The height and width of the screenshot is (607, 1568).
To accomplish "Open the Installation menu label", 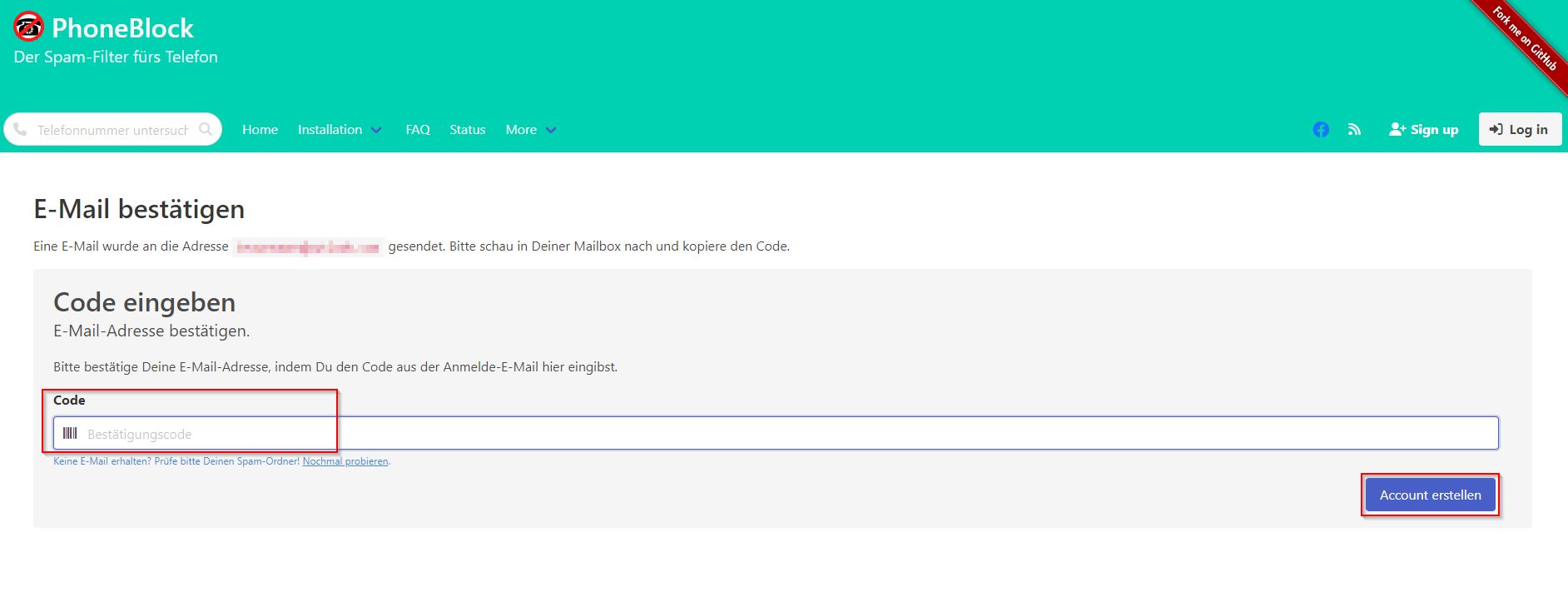I will coord(330,130).
